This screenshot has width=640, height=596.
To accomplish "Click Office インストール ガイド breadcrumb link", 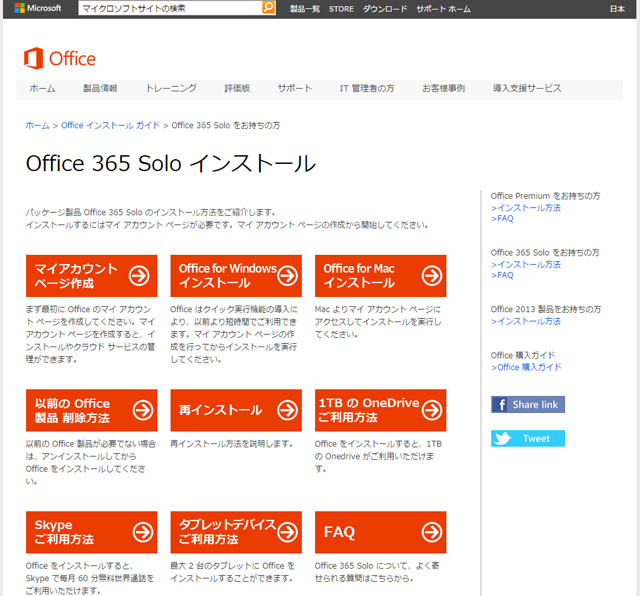I will point(110,125).
